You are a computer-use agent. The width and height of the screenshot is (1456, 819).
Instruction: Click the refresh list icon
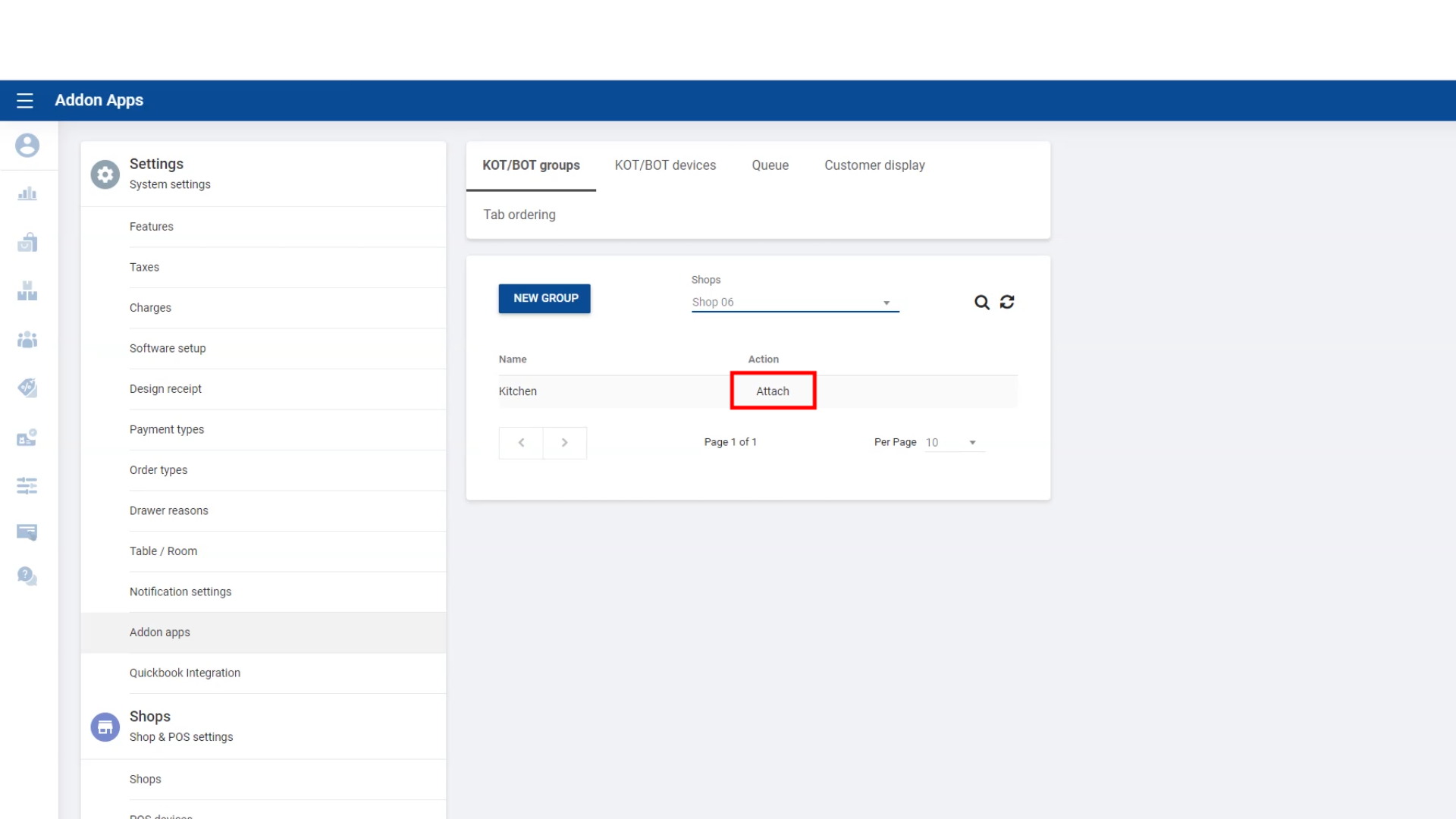1007,302
